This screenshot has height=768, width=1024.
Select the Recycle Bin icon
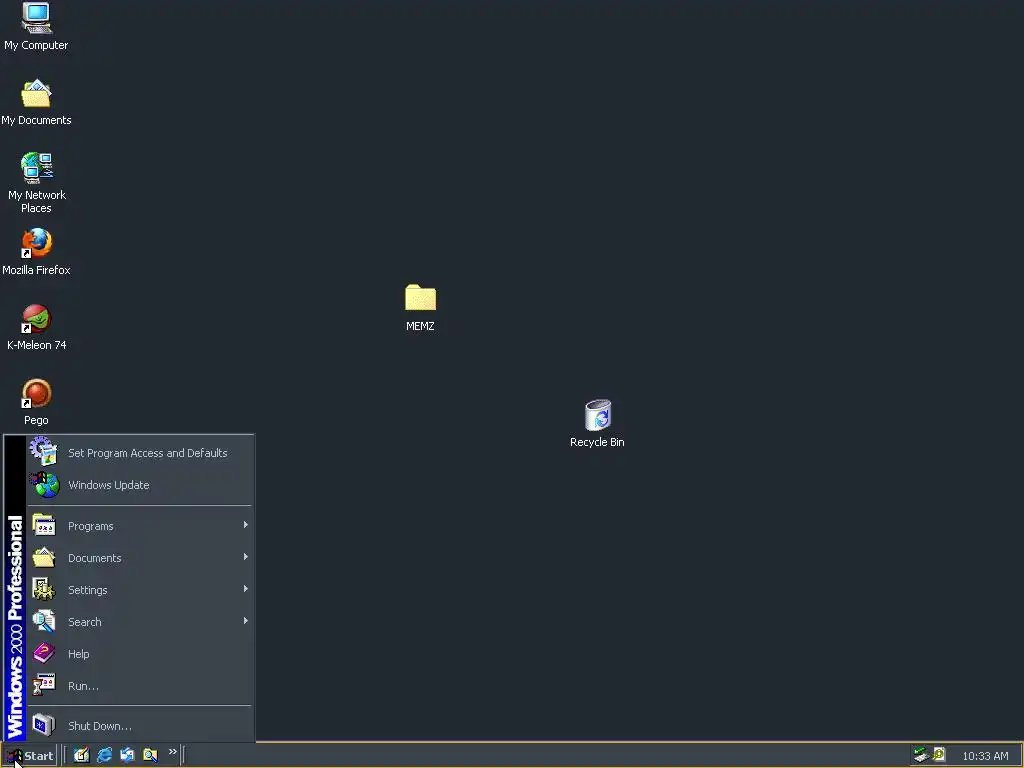pos(597,423)
